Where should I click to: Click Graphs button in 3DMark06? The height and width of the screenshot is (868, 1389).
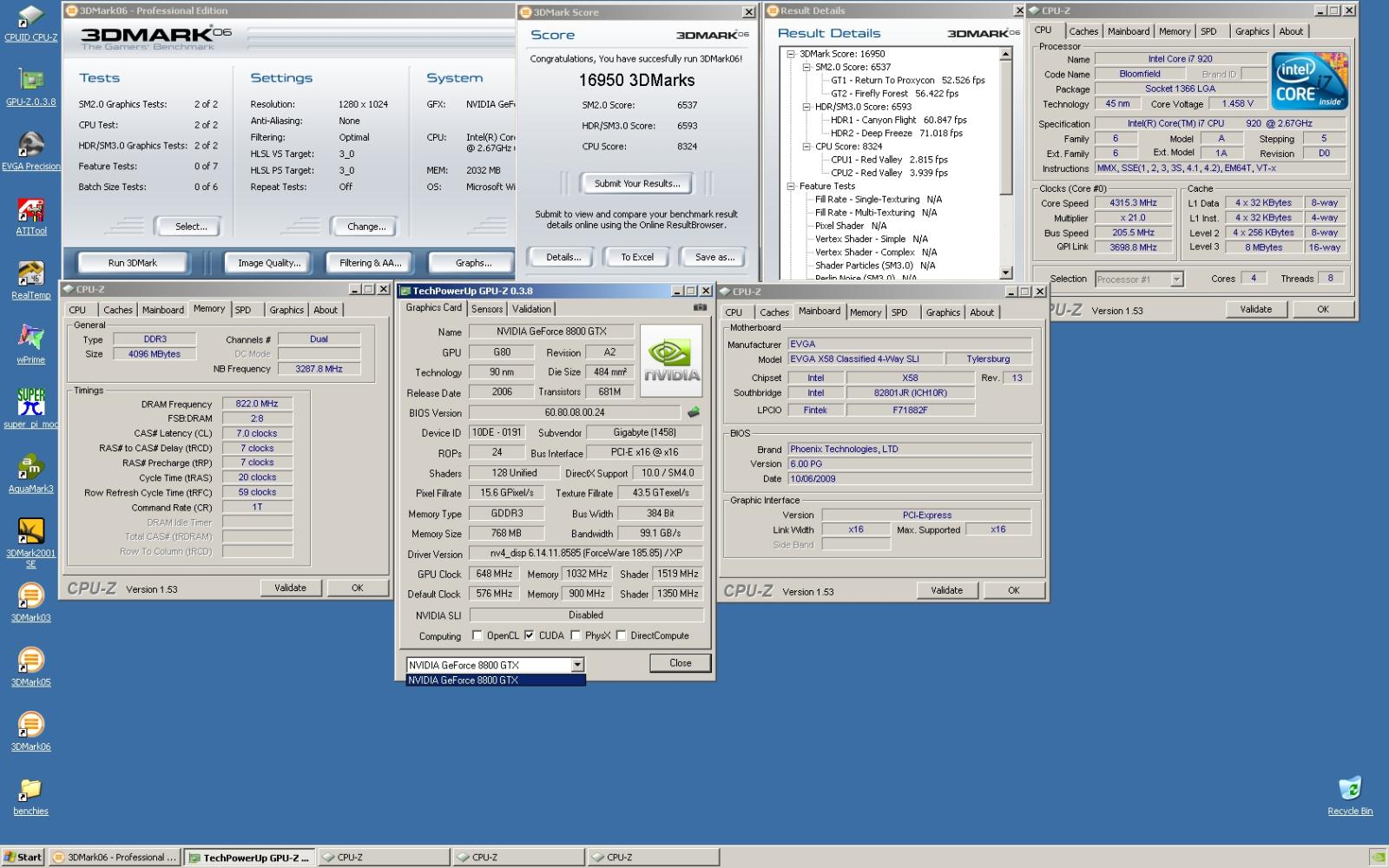[x=473, y=263]
